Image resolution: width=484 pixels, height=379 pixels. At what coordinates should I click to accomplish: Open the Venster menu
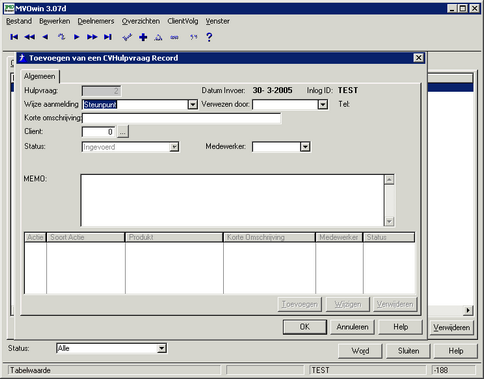217,21
